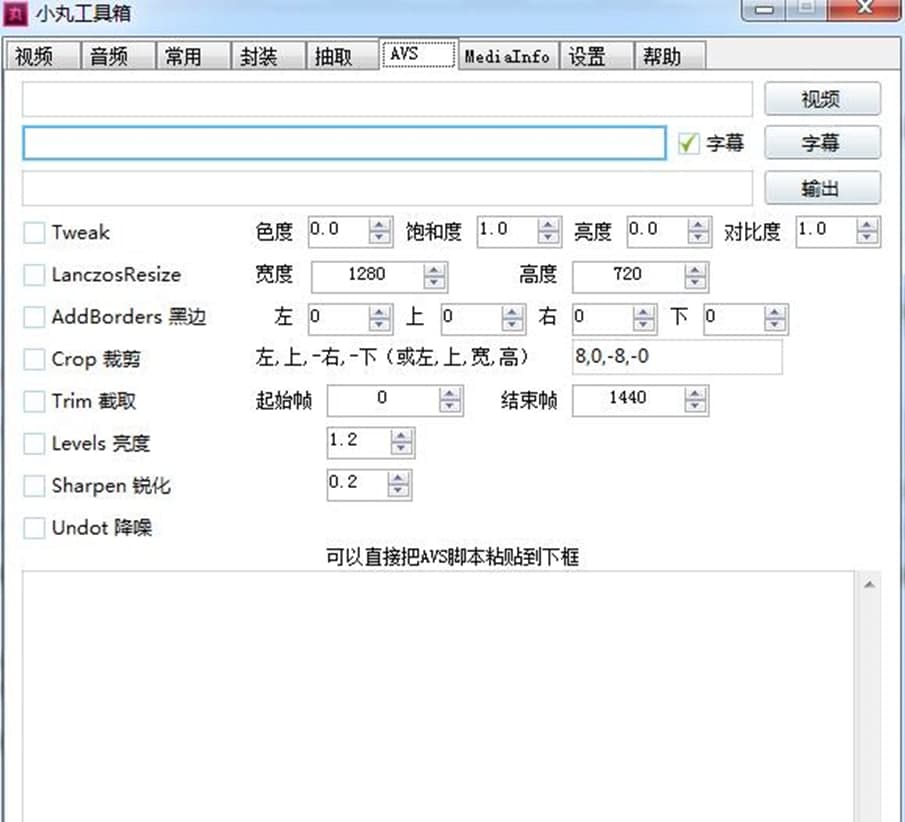Enable Undot 降噪
The image size is (905, 822).
tap(33, 528)
